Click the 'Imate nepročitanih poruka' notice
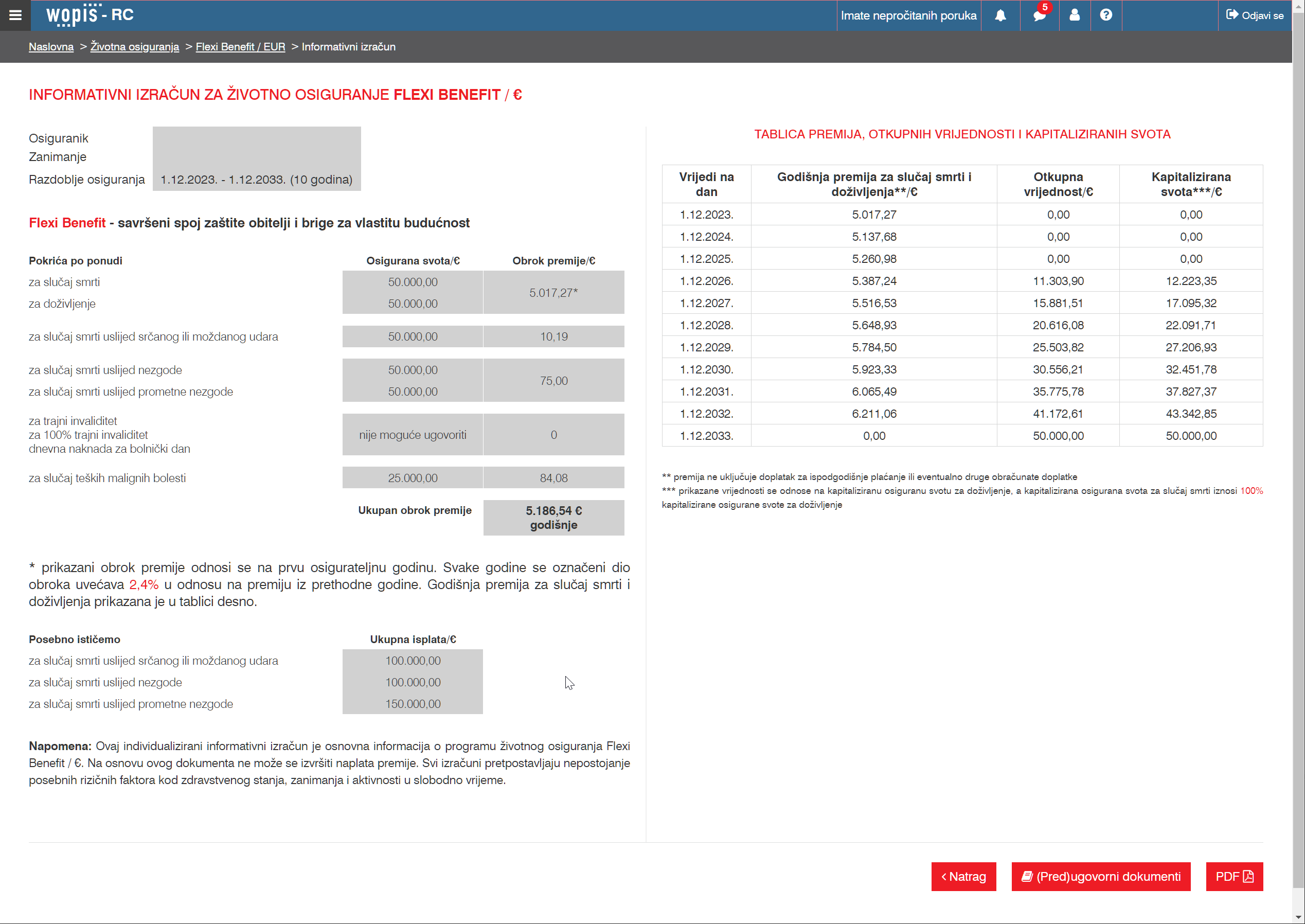The height and width of the screenshot is (924, 1305). point(908,15)
